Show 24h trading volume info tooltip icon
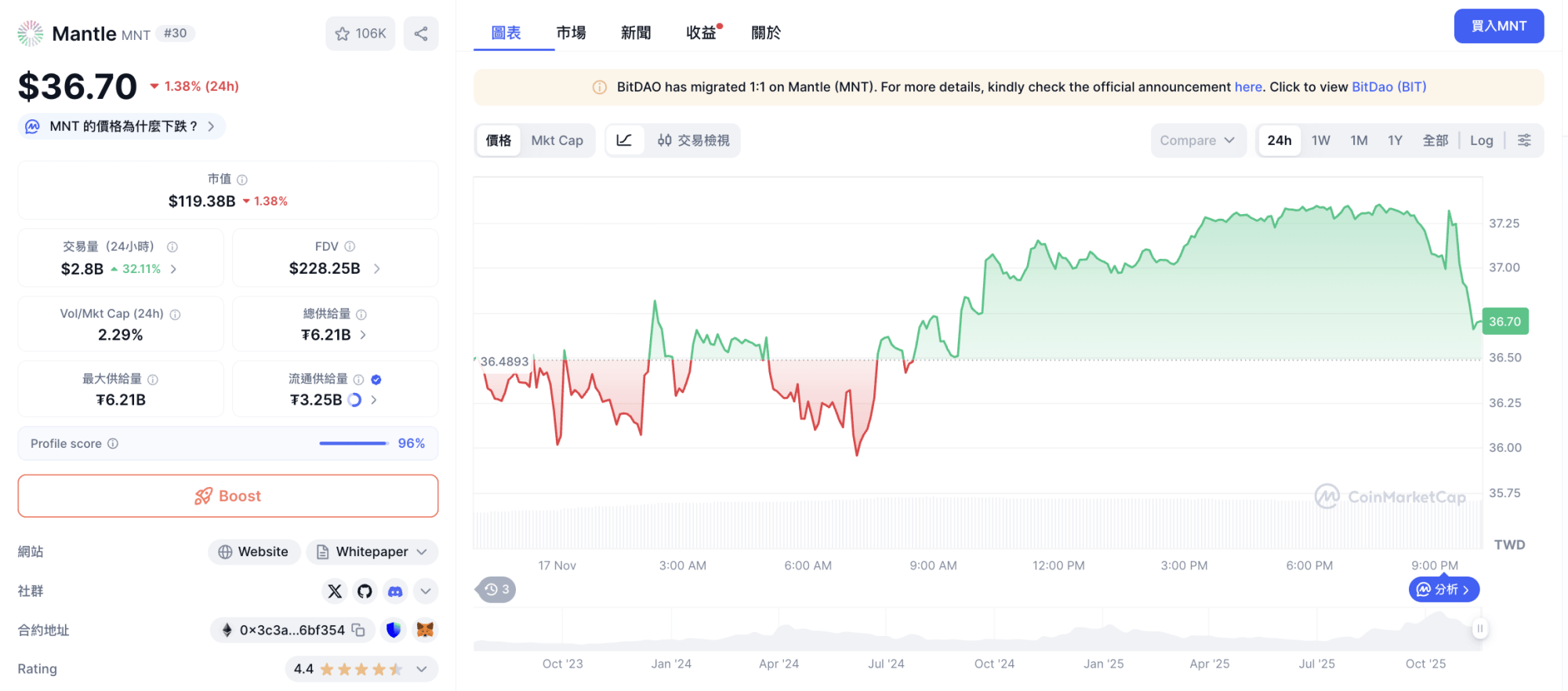The width and height of the screenshot is (1568, 691). 172,247
